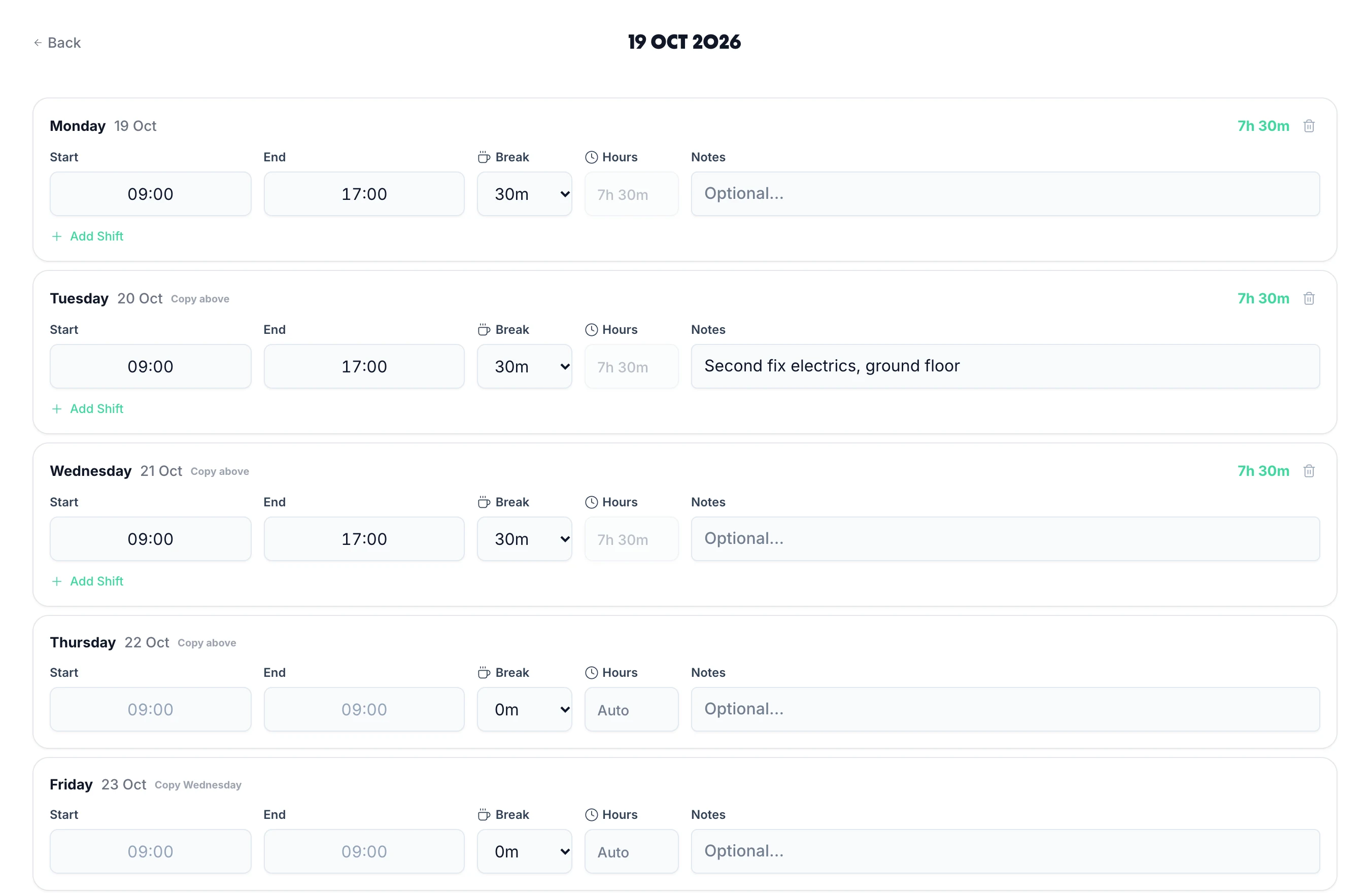Edit Wednesday's End time field
The height and width of the screenshot is (896, 1370).
click(x=364, y=539)
